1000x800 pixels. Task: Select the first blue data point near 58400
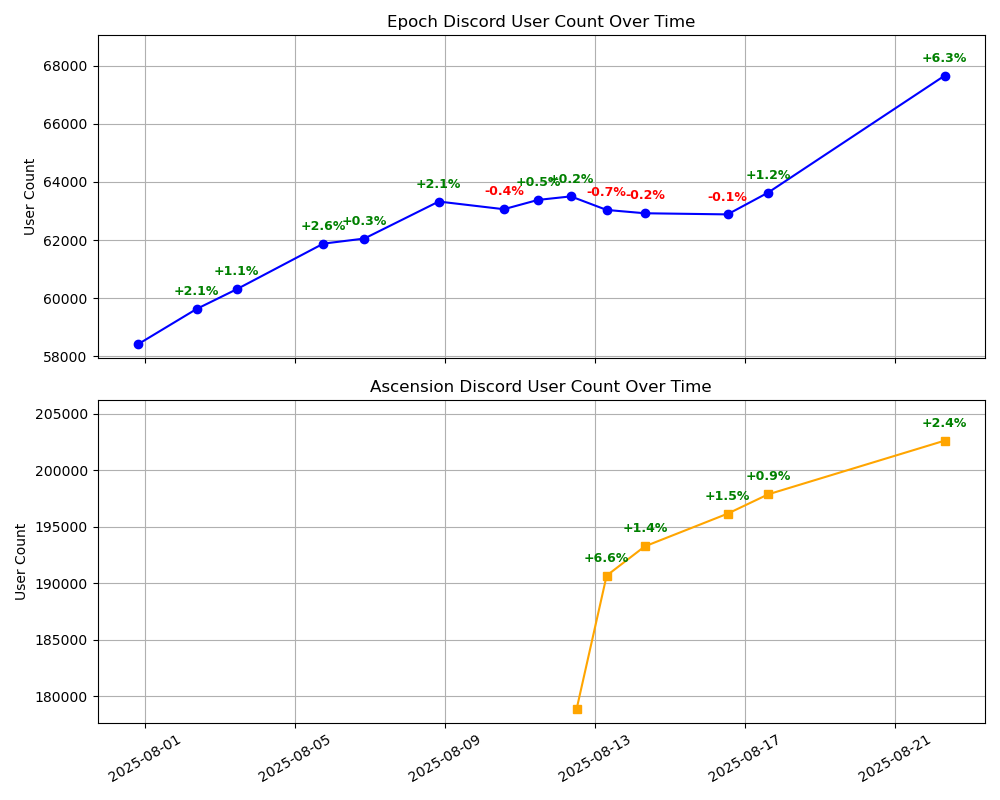138,344
